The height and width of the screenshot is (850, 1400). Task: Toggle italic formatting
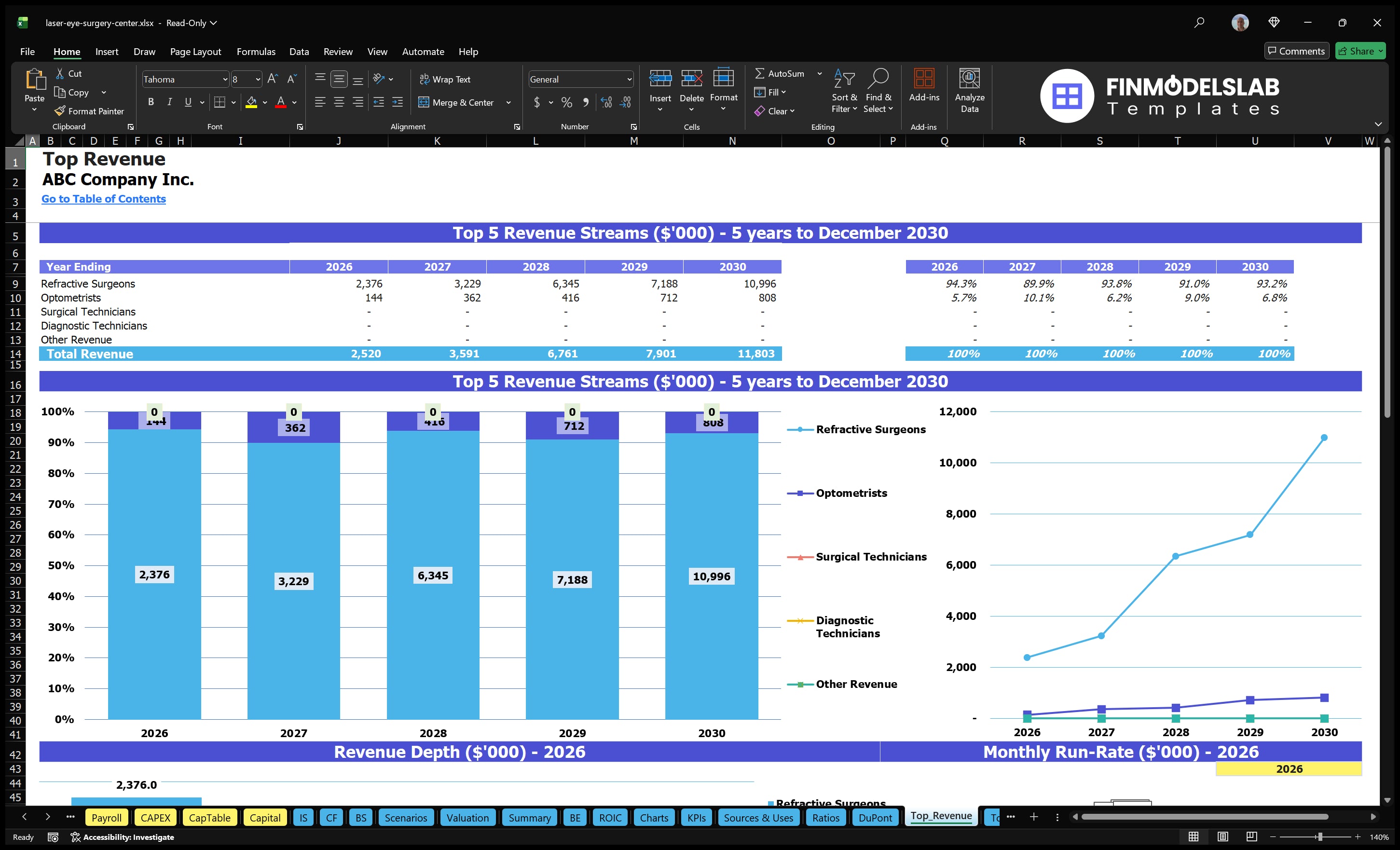(169, 102)
